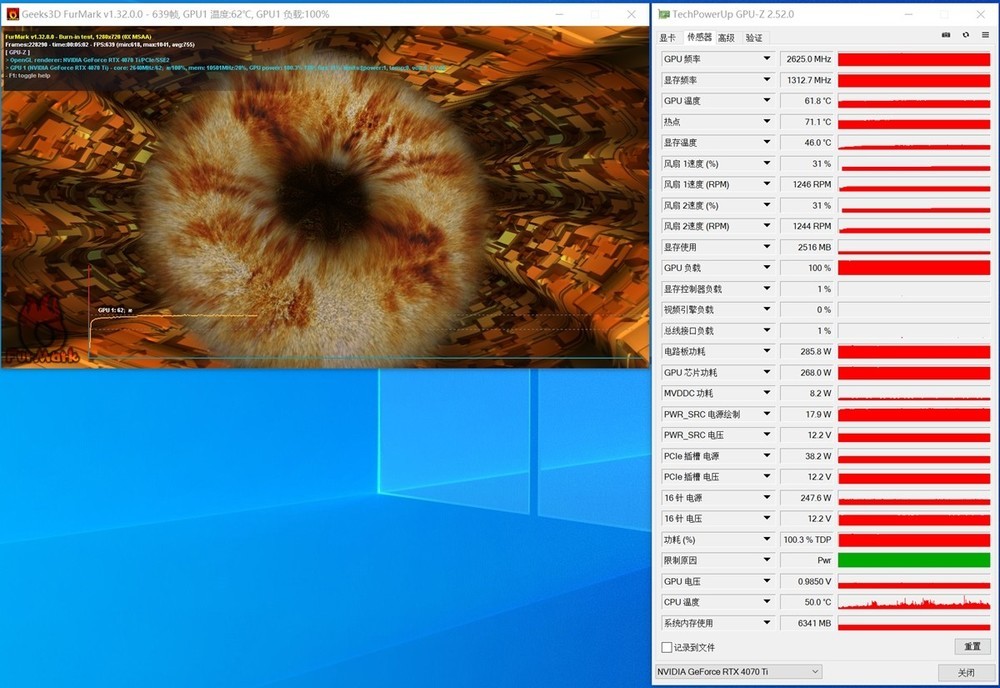The width and height of the screenshot is (1000, 688).
Task: Click the 285.8 W board power value
Action: coord(807,351)
